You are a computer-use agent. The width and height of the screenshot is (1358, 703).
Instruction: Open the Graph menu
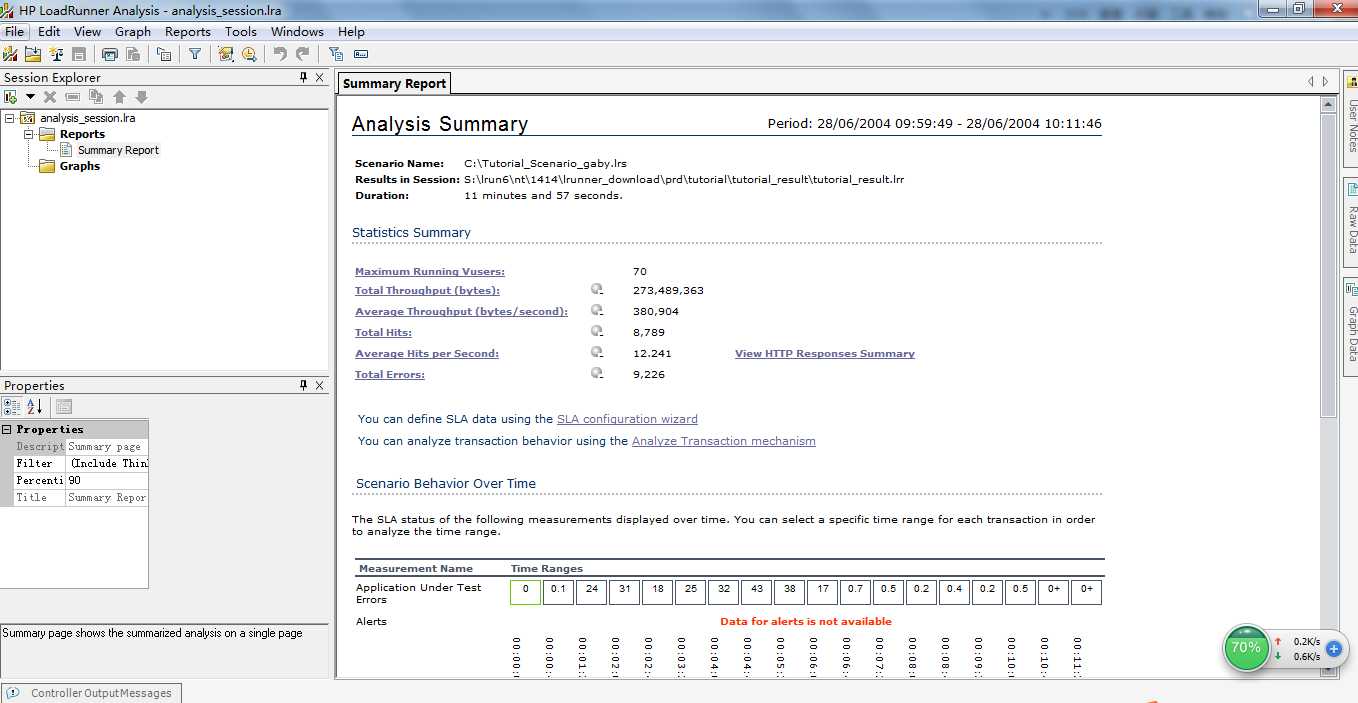coord(132,31)
